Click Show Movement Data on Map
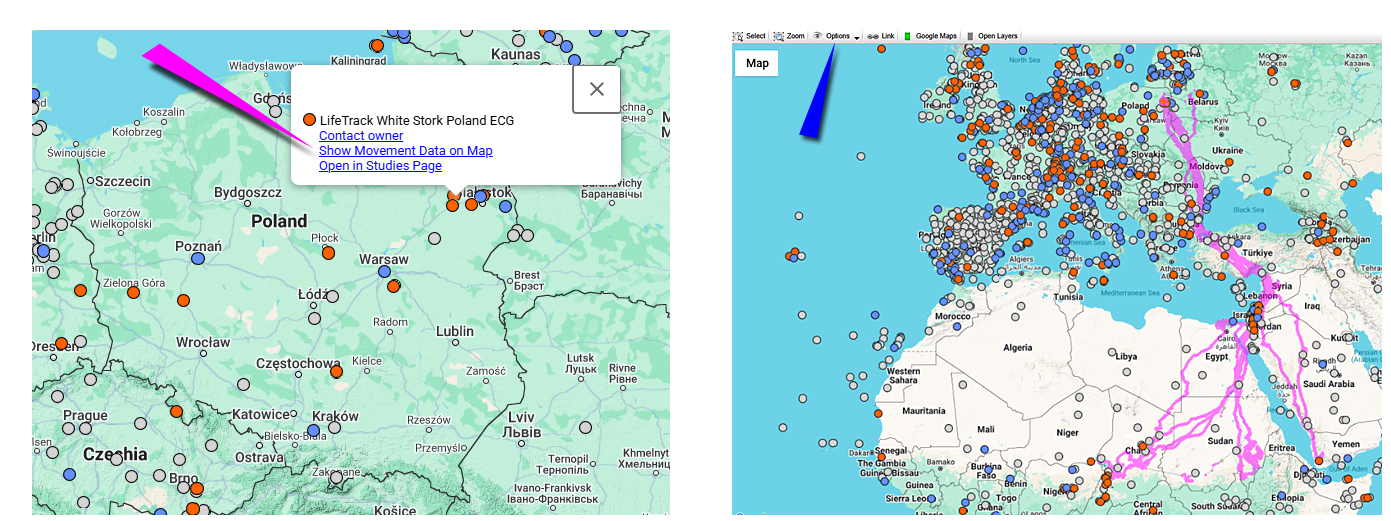Viewport: 1391px width, 521px height. tap(405, 151)
